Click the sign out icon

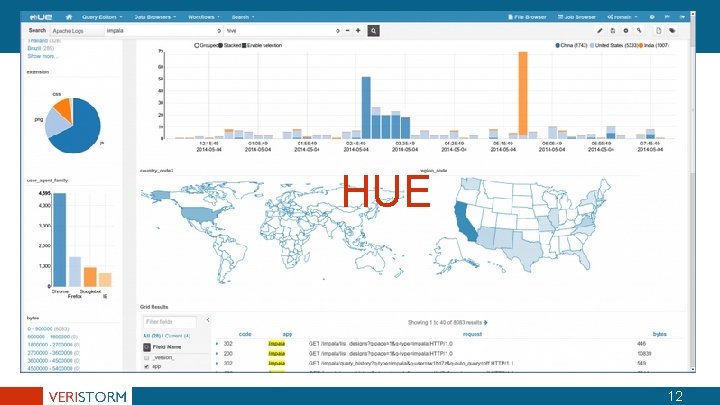click(682, 17)
